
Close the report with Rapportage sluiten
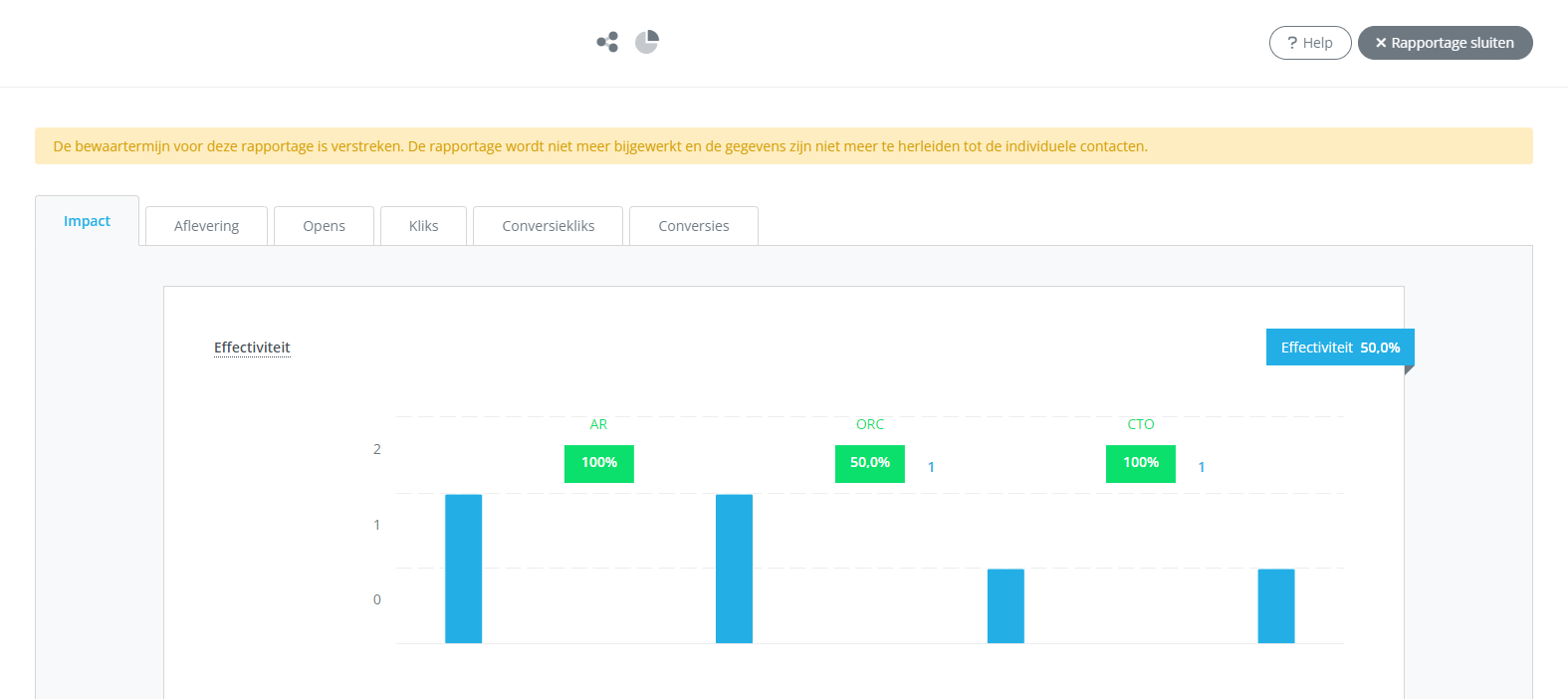(x=1445, y=43)
